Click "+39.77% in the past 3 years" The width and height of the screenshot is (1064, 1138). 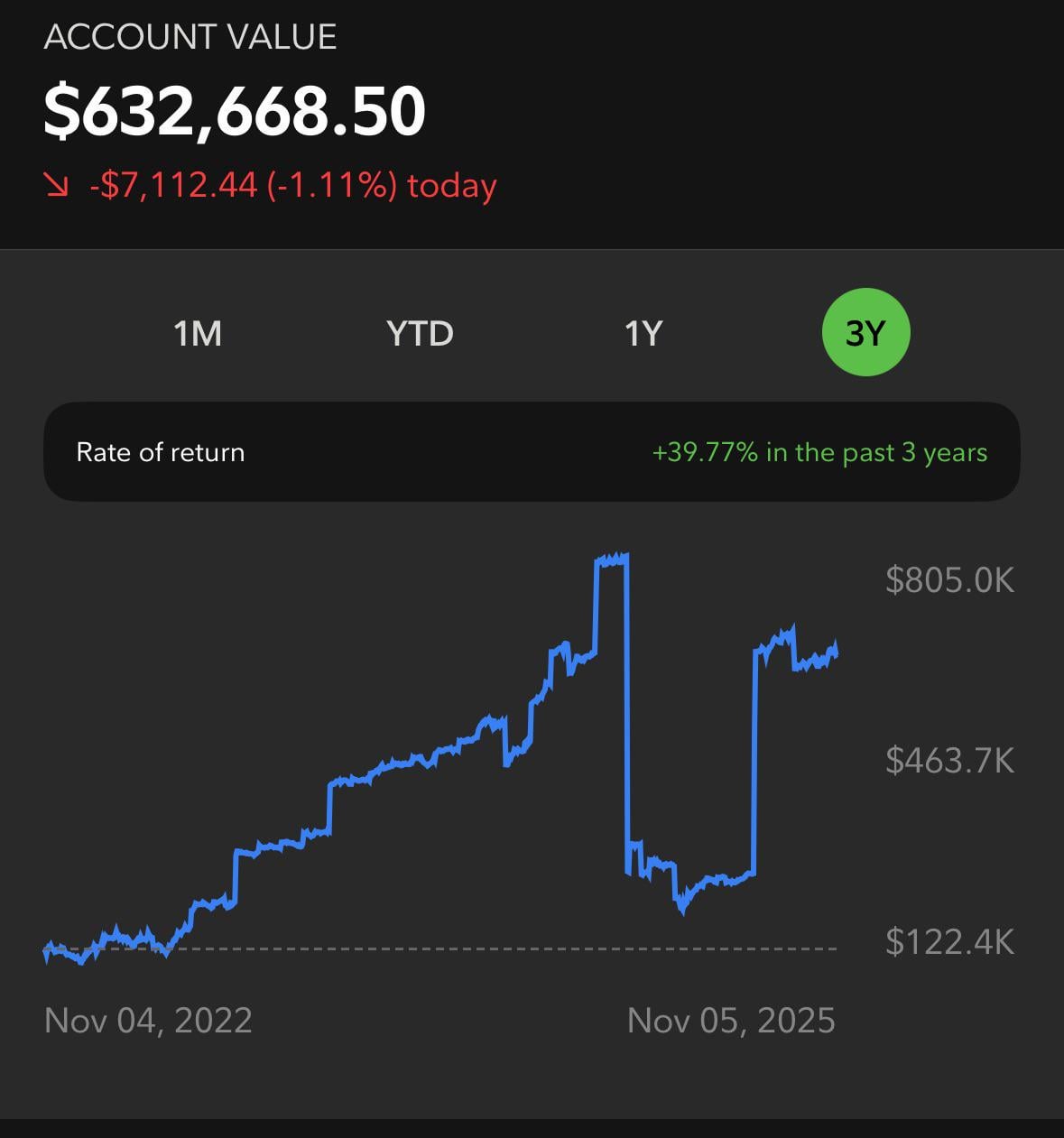click(x=819, y=452)
